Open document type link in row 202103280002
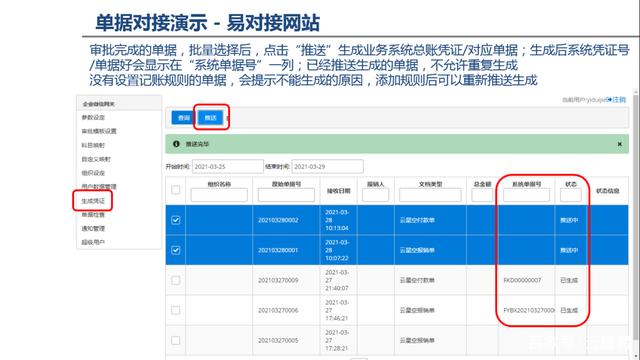The width and height of the screenshot is (640, 360). click(417, 220)
